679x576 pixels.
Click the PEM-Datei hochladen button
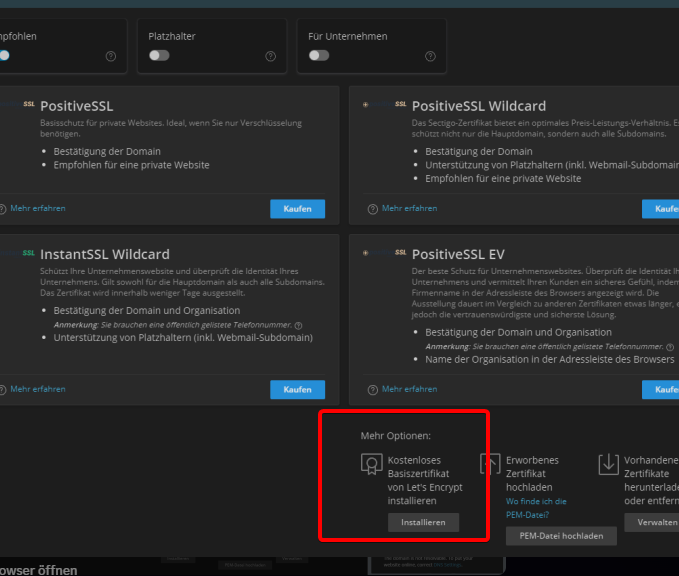click(x=561, y=535)
